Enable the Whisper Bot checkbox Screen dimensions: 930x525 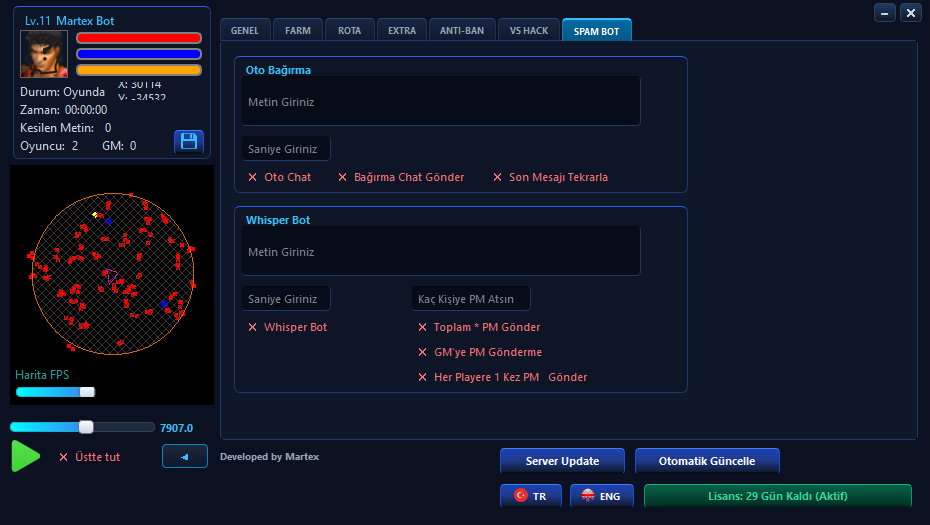point(288,327)
